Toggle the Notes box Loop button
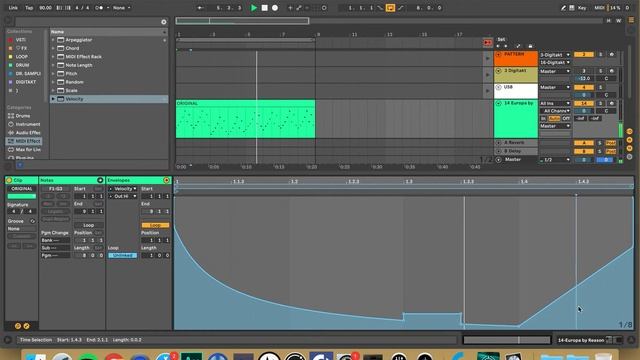640x360 pixels. coord(89,225)
